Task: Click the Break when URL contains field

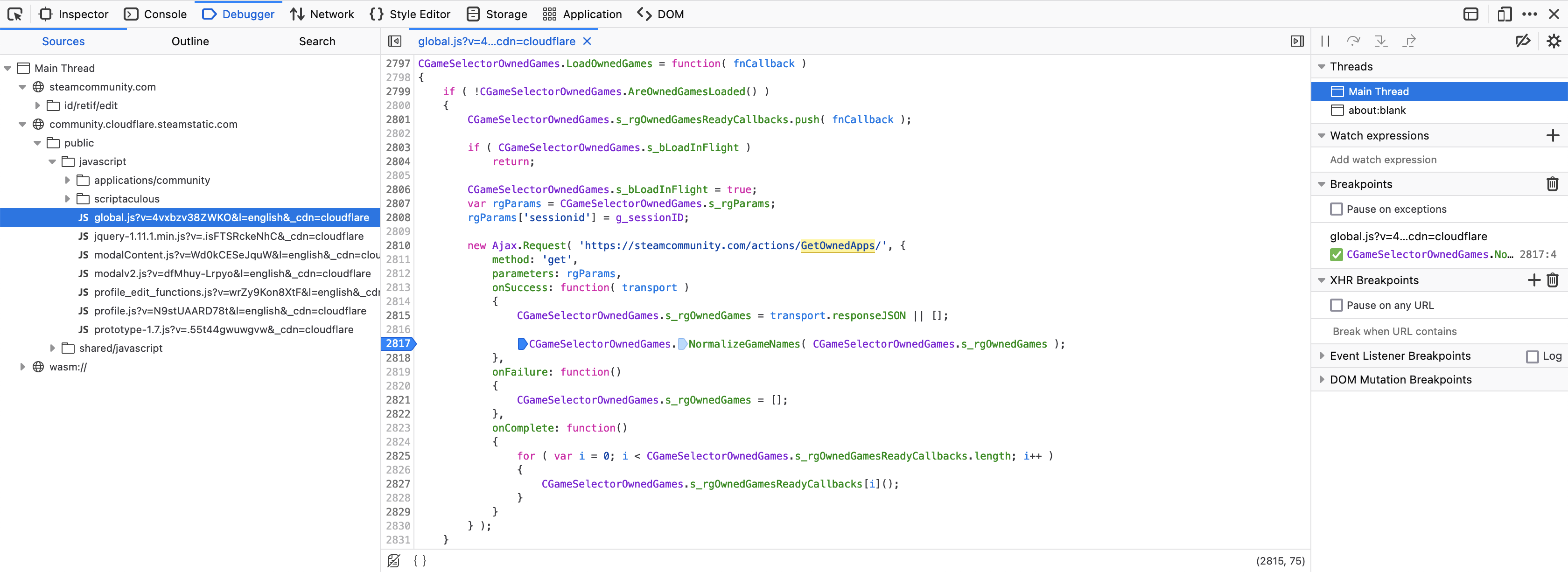Action: pyautogui.click(x=1439, y=332)
